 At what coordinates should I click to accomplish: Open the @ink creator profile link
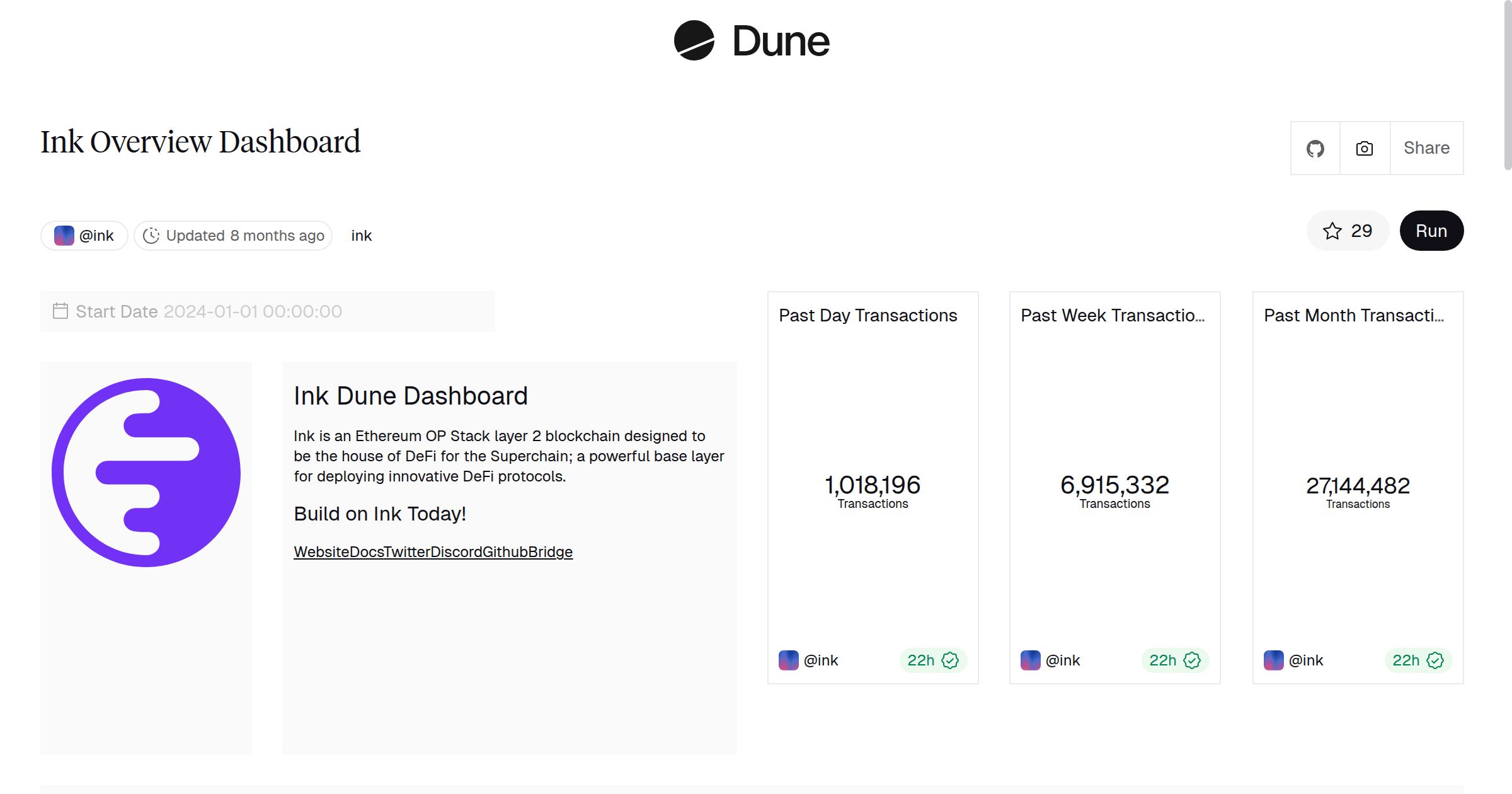tap(96, 235)
